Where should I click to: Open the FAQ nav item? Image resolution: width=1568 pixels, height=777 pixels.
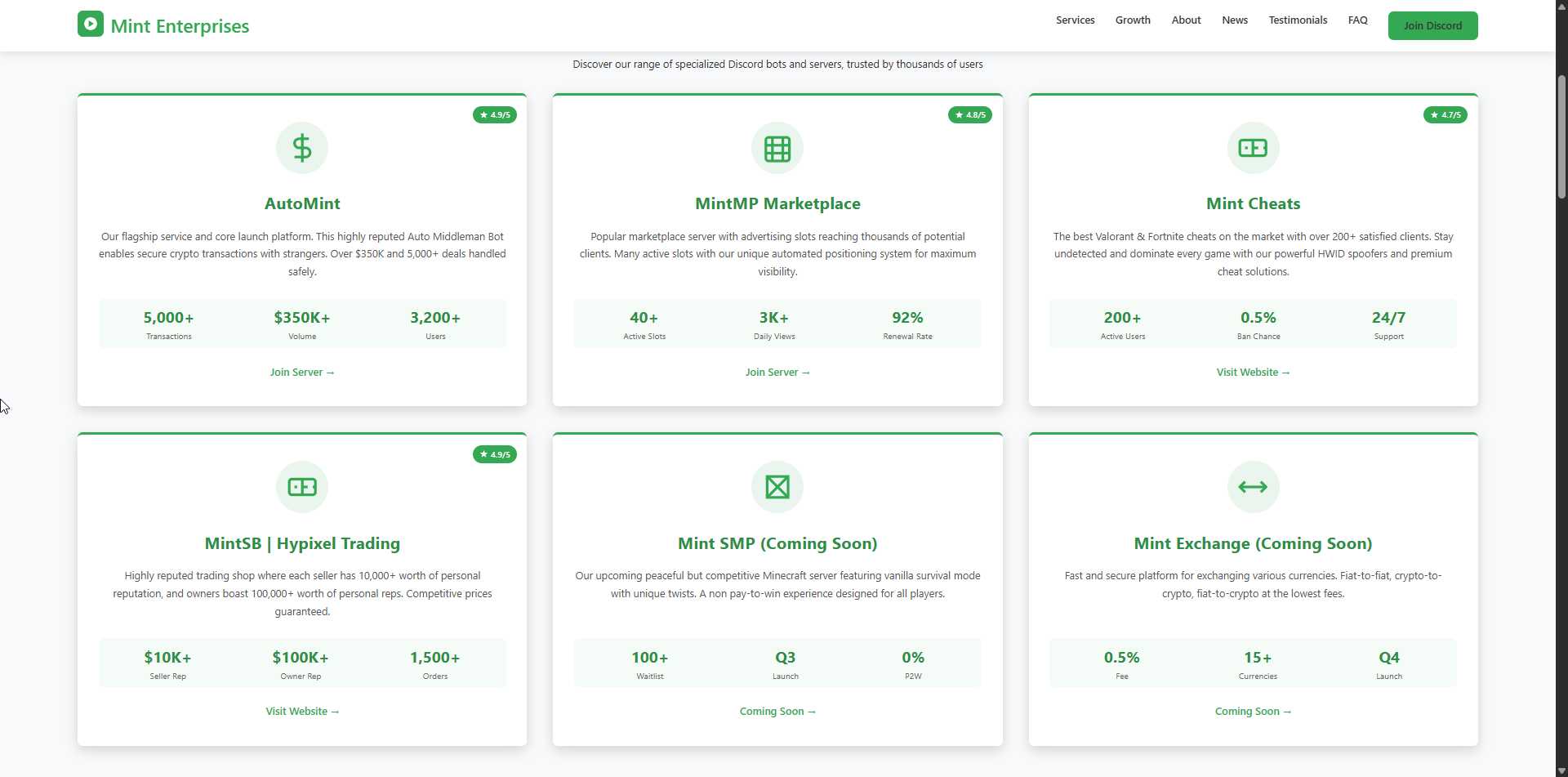[1357, 20]
